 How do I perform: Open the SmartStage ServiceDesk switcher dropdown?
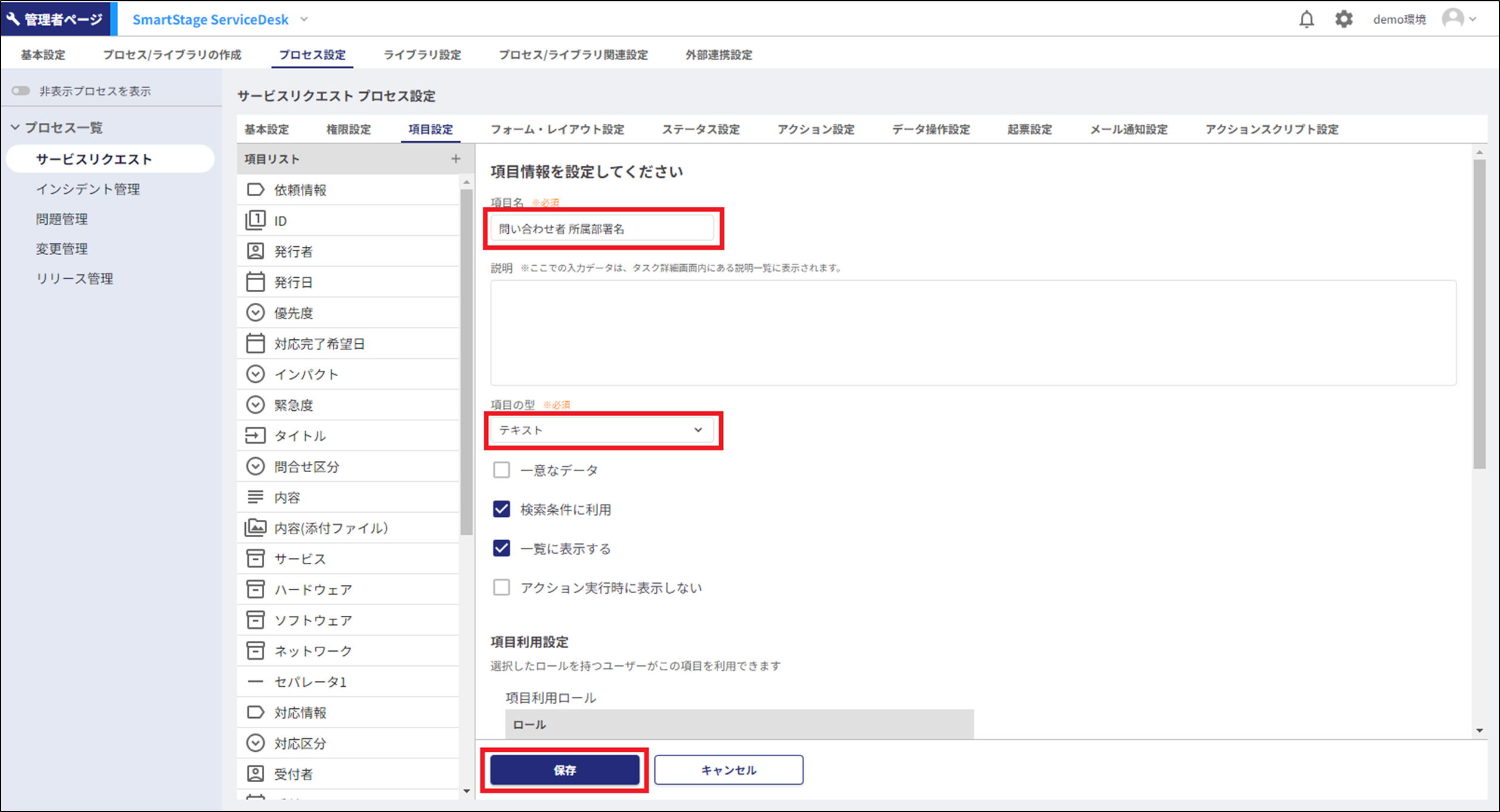coord(304,19)
